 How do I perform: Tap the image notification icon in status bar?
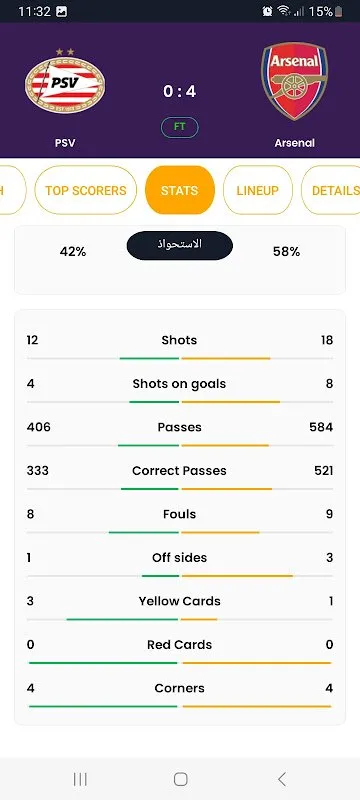(62, 11)
